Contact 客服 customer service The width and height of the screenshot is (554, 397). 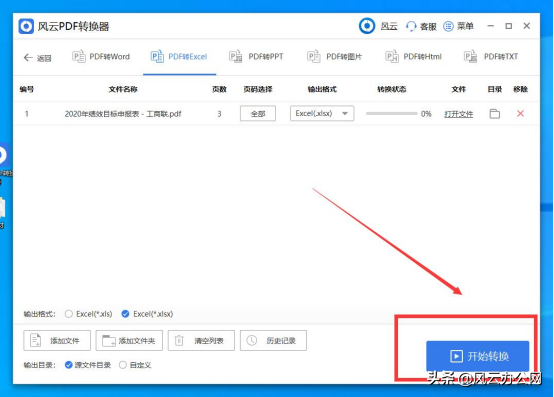421,26
